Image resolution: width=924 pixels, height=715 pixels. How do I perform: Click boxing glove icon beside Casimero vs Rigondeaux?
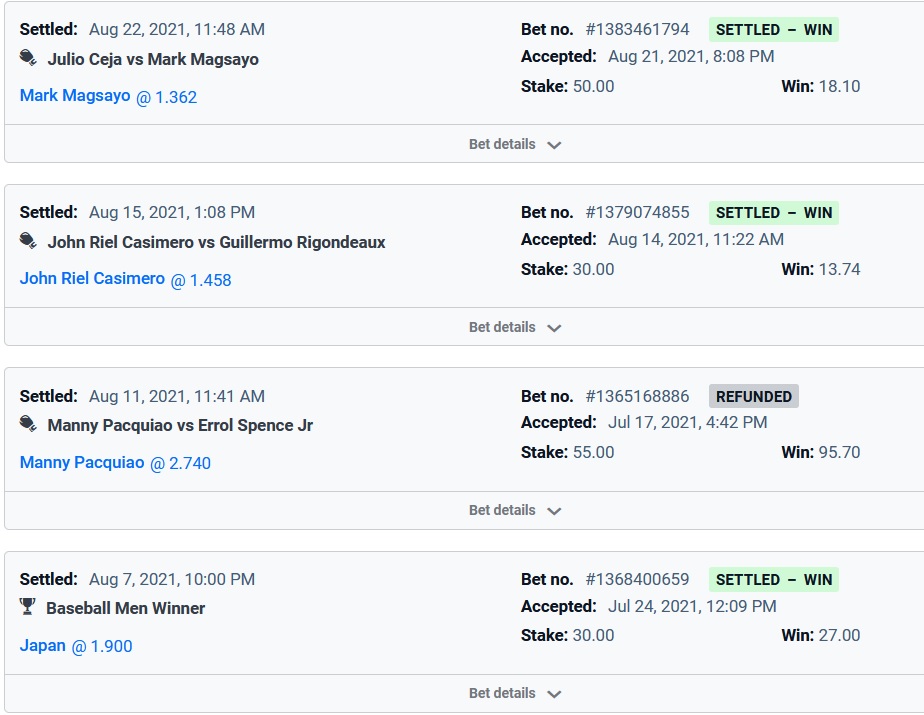pos(28,242)
